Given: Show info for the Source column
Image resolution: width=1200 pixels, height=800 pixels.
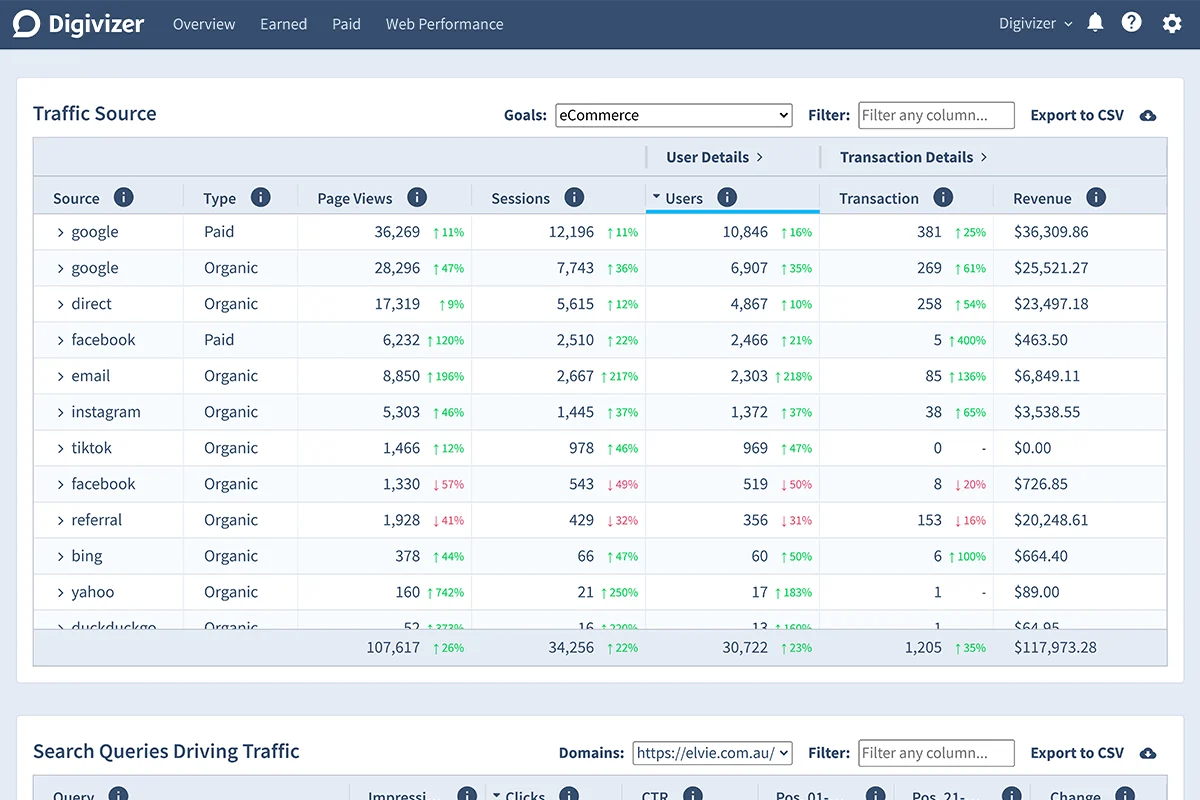Looking at the screenshot, I should [124, 197].
